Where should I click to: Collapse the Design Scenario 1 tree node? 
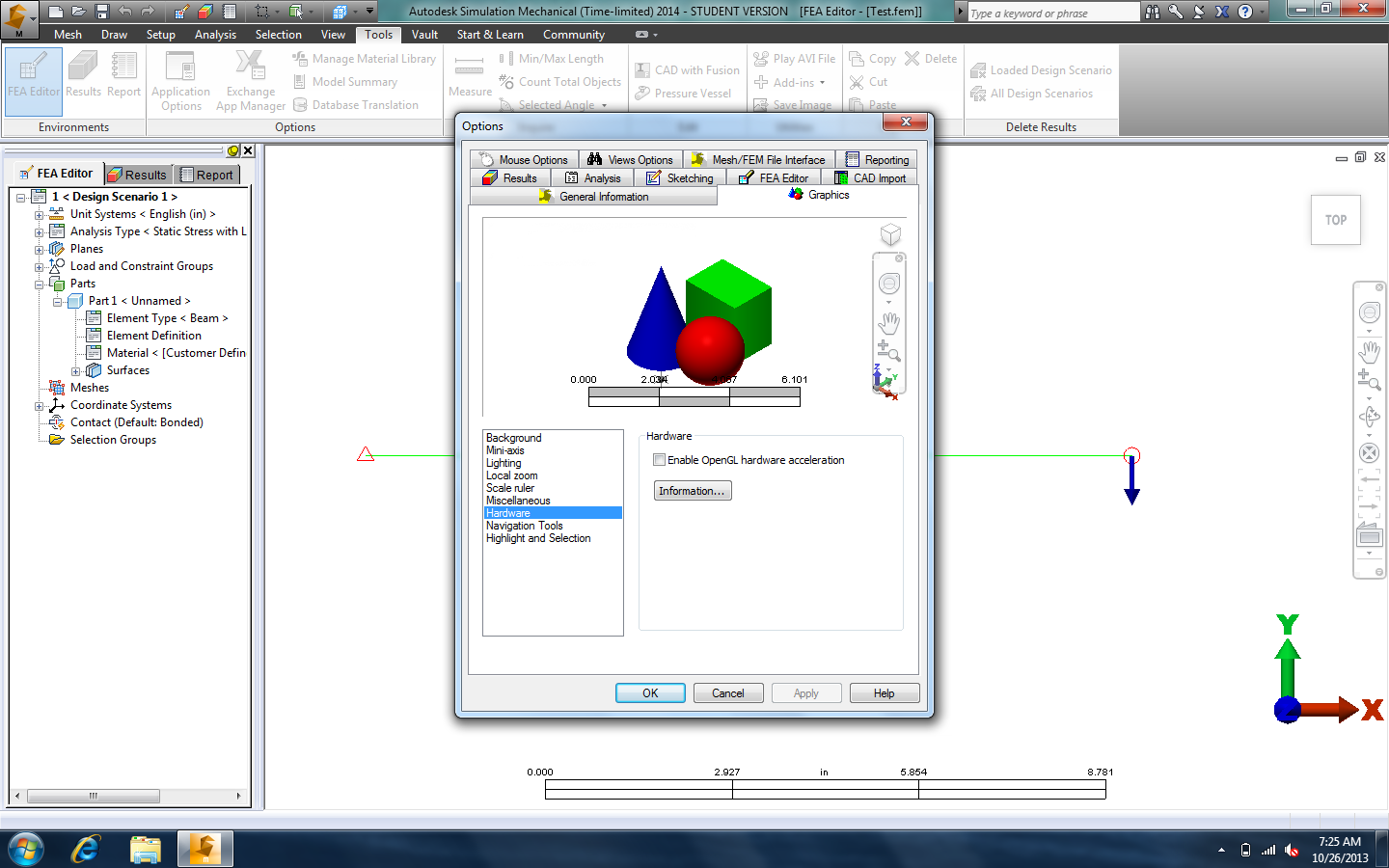click(x=20, y=197)
